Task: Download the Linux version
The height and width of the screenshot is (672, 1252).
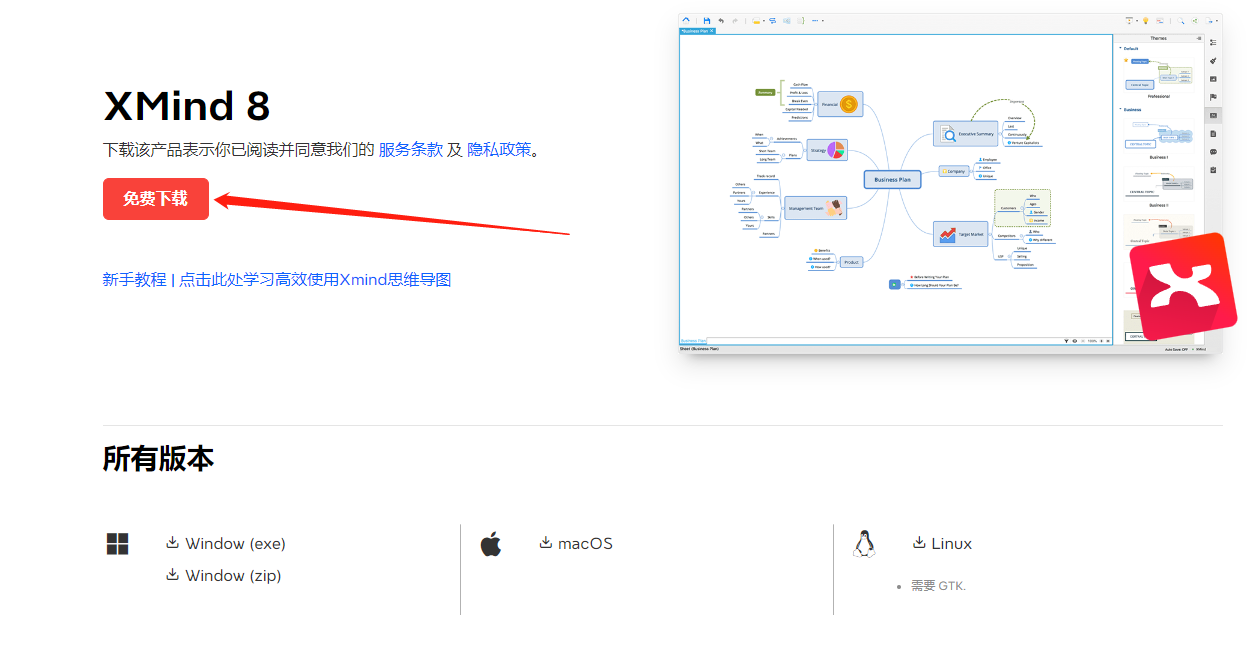Action: (x=942, y=544)
